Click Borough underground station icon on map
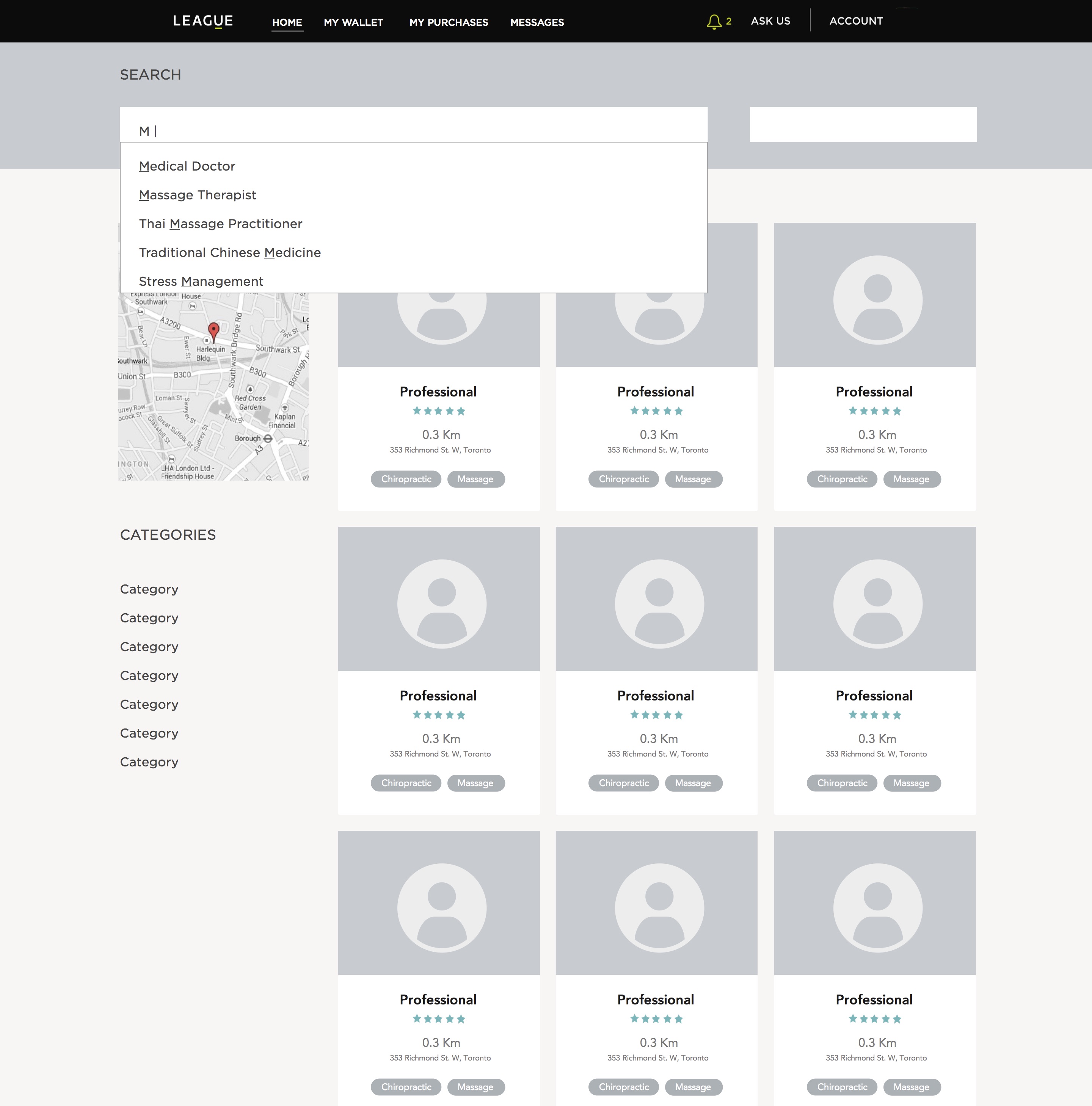 pos(268,439)
